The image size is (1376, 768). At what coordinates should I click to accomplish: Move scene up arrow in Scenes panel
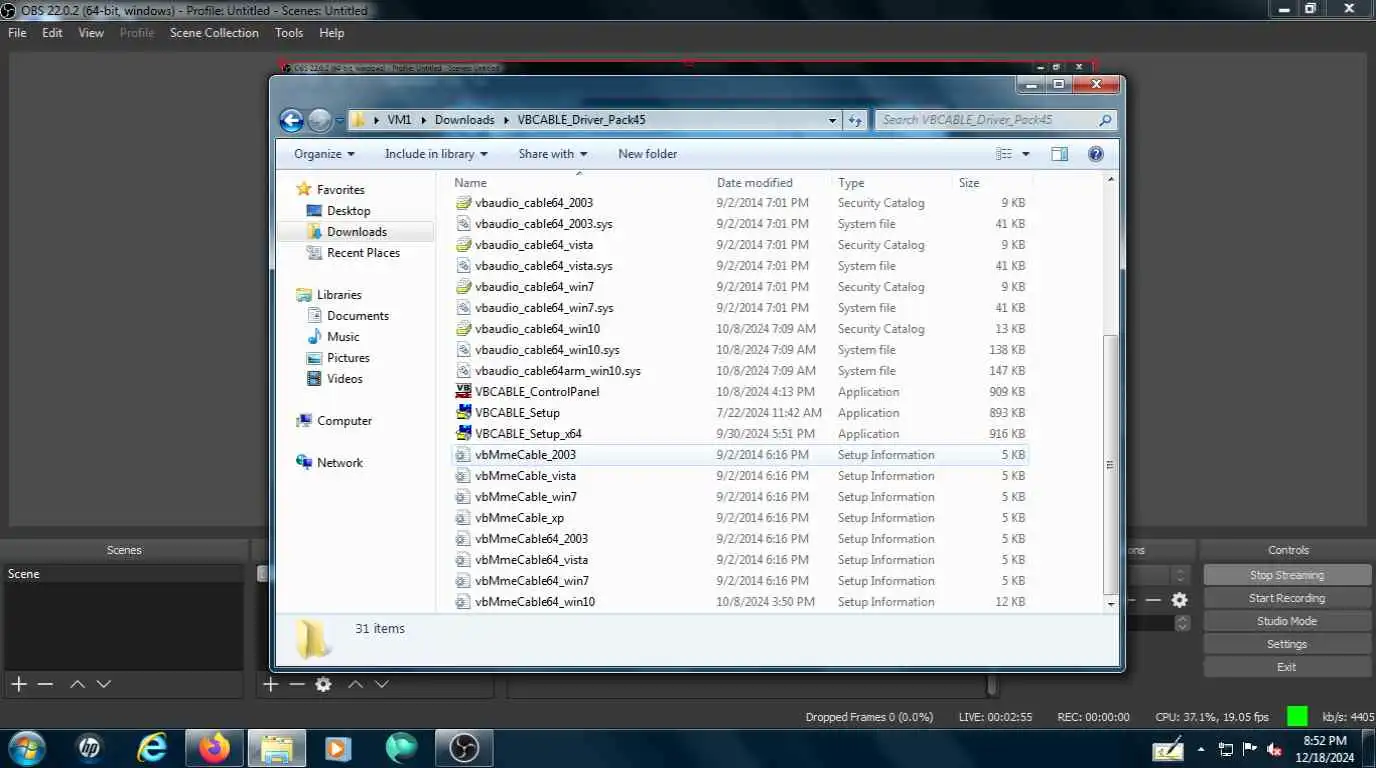[77, 684]
